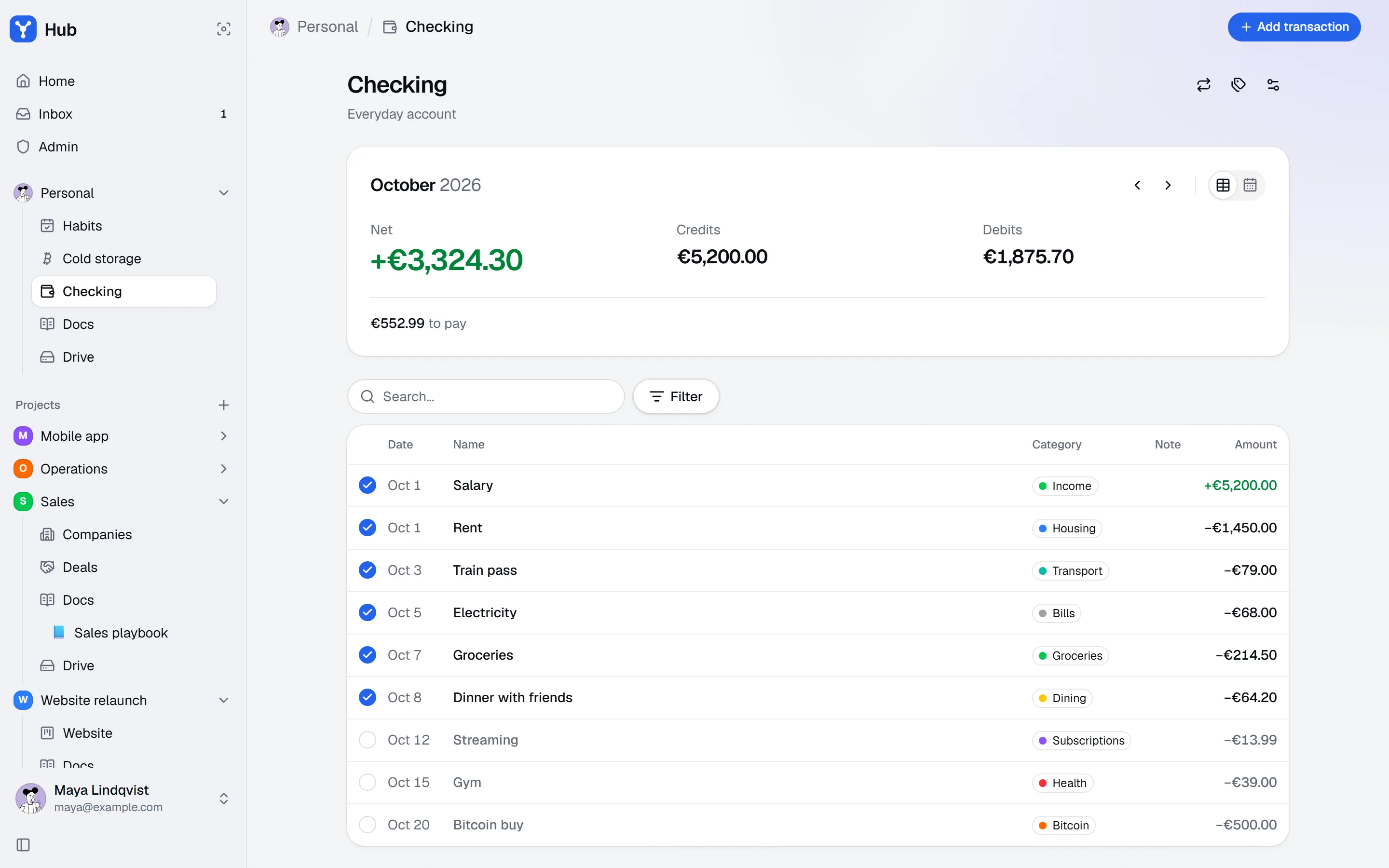The width and height of the screenshot is (1389, 868).
Task: Open Inbox in the sidebar
Action: (x=123, y=114)
